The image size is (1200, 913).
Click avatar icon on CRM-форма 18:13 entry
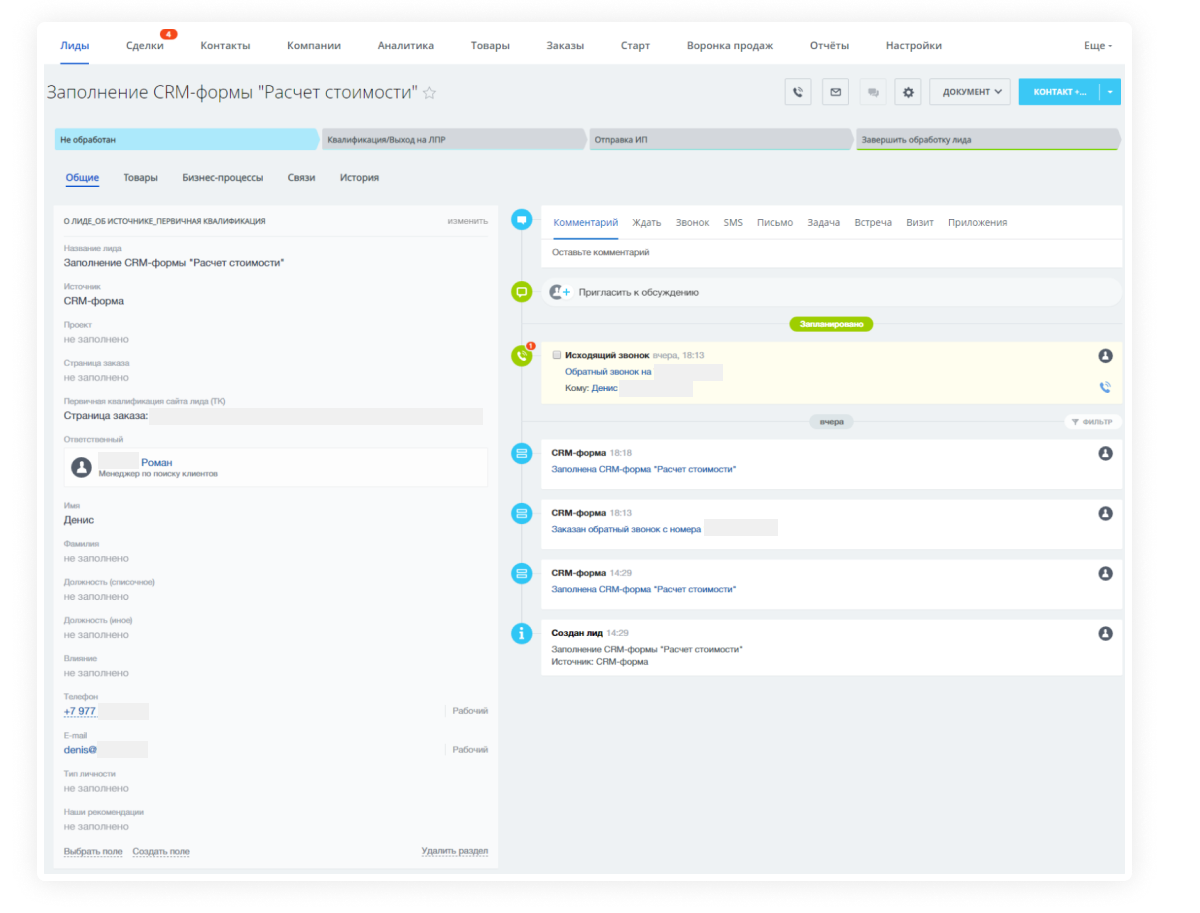click(1105, 513)
